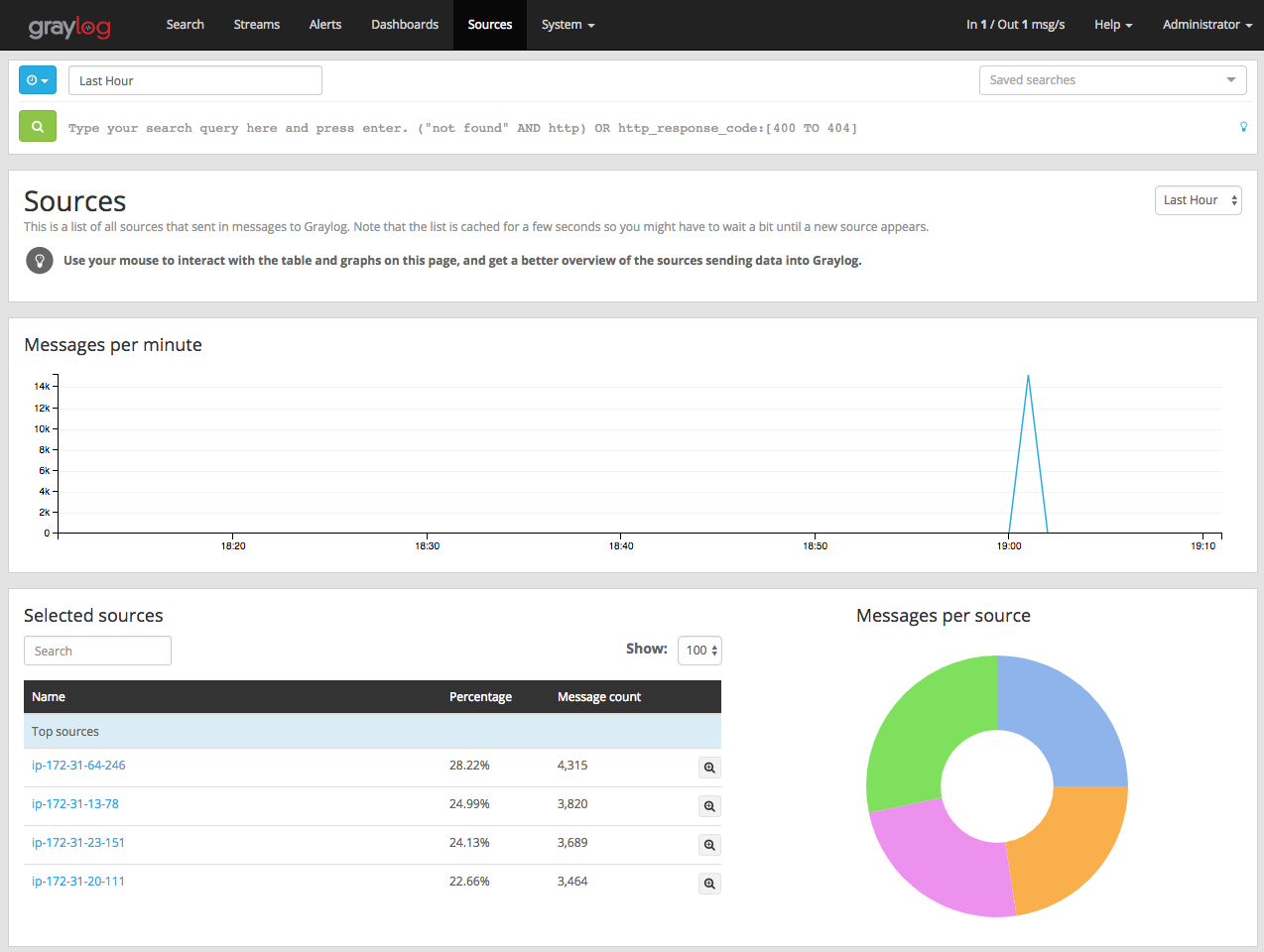Click the Graylog logo
The width and height of the screenshot is (1264, 952).
tap(69, 26)
